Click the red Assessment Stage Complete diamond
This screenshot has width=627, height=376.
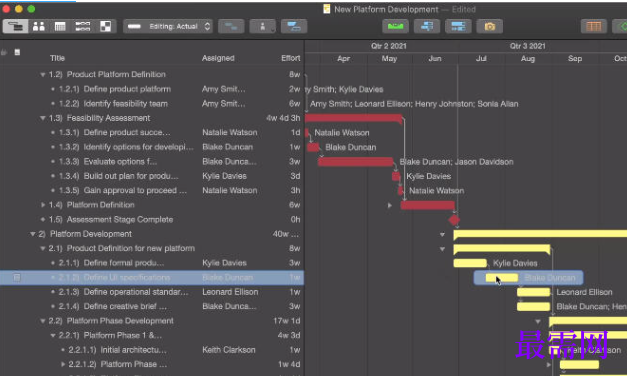(454, 220)
